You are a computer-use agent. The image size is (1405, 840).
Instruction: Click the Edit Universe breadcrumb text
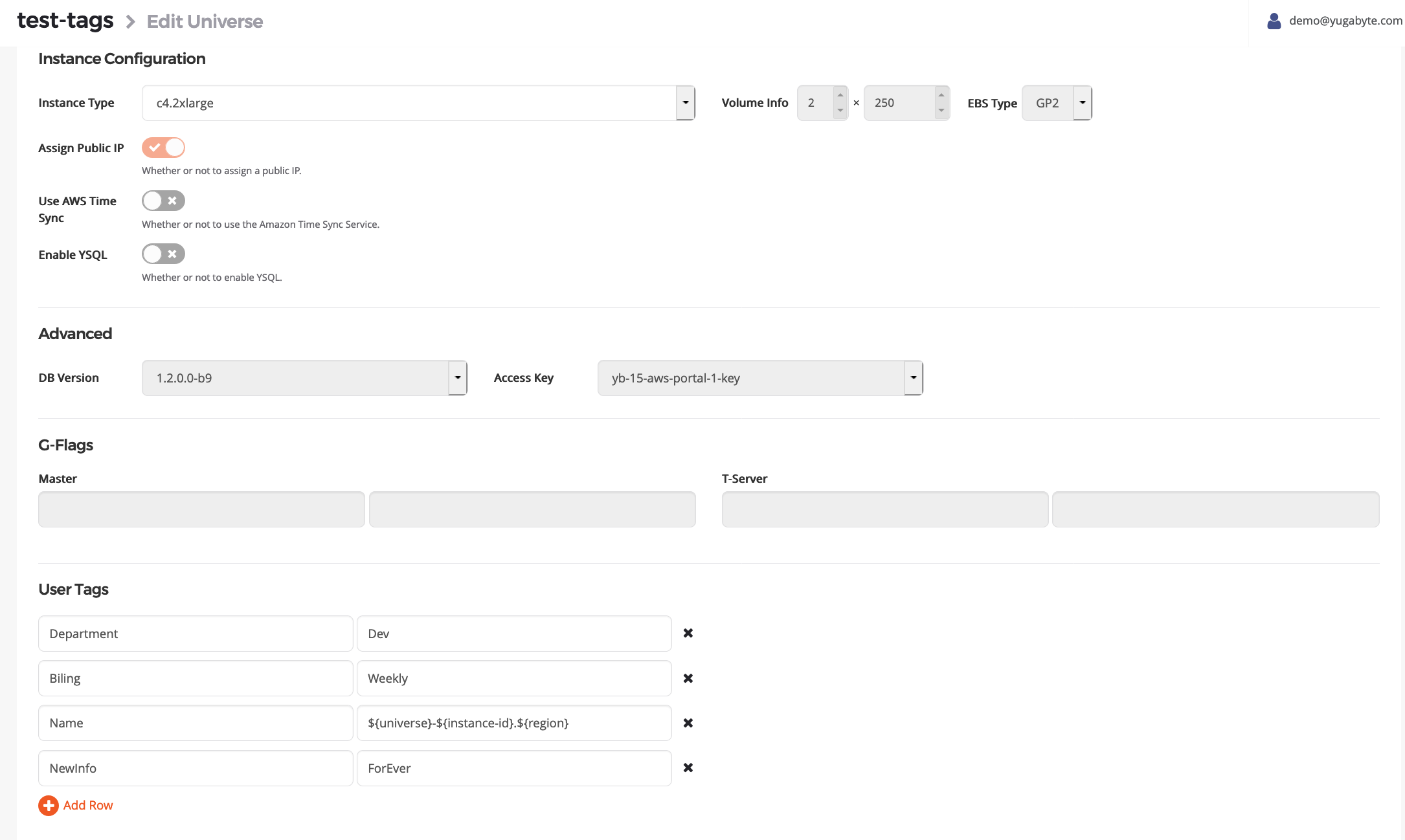(x=205, y=21)
